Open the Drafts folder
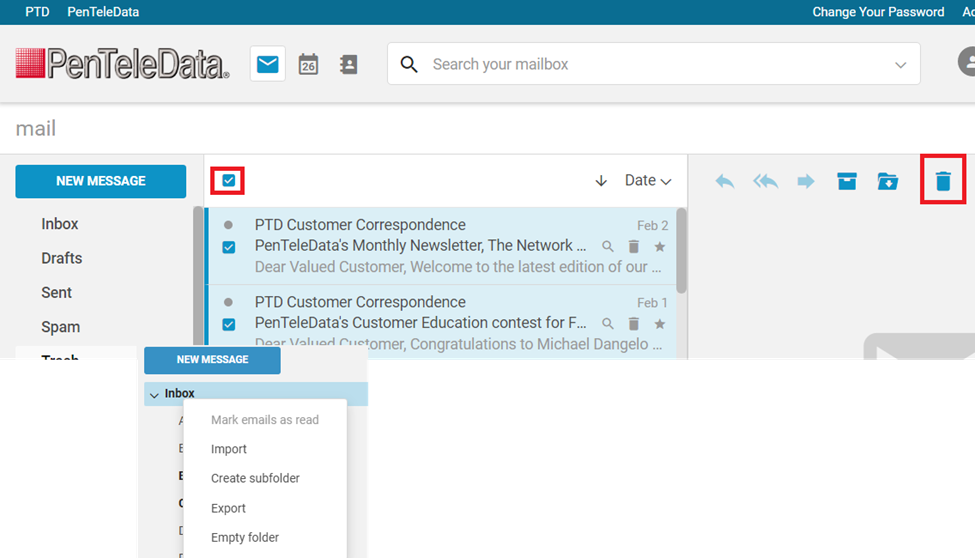Viewport: 975px width, 558px height. (62, 258)
